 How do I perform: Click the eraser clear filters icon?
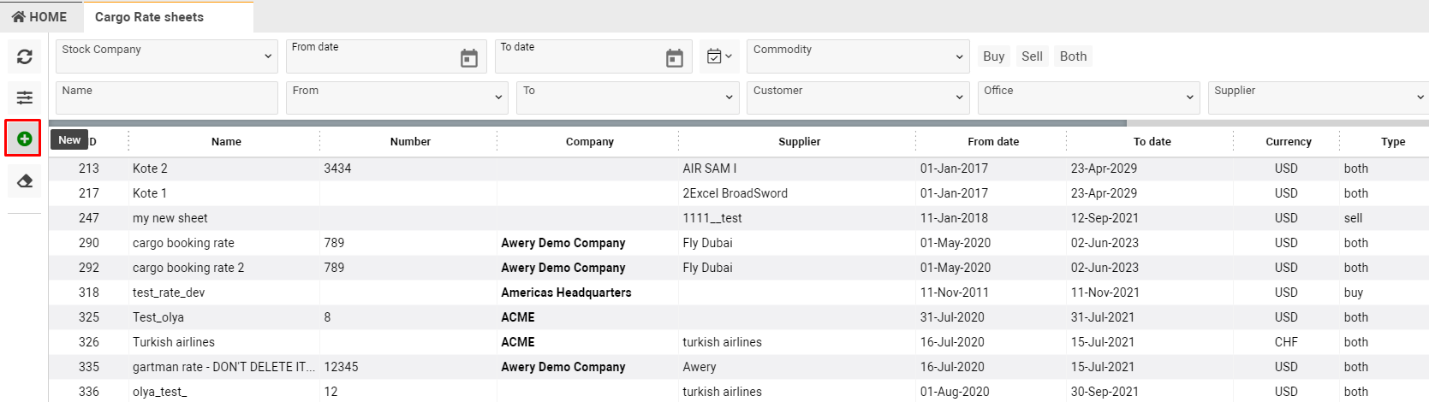click(25, 181)
